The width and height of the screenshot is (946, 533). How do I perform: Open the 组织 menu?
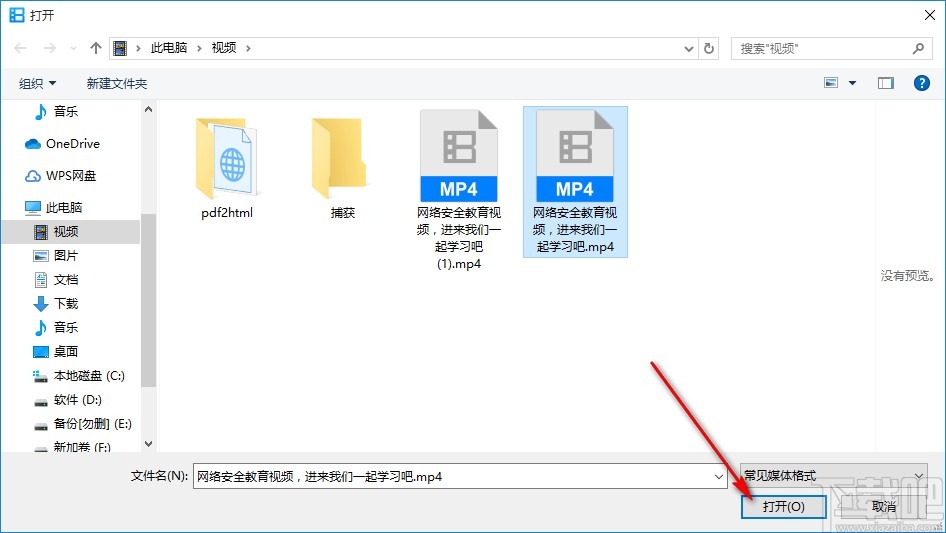pyautogui.click(x=37, y=83)
